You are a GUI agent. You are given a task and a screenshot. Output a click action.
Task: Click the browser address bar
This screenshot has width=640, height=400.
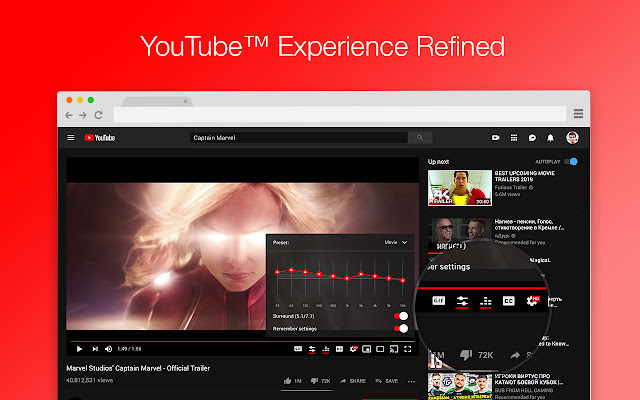tap(340, 114)
